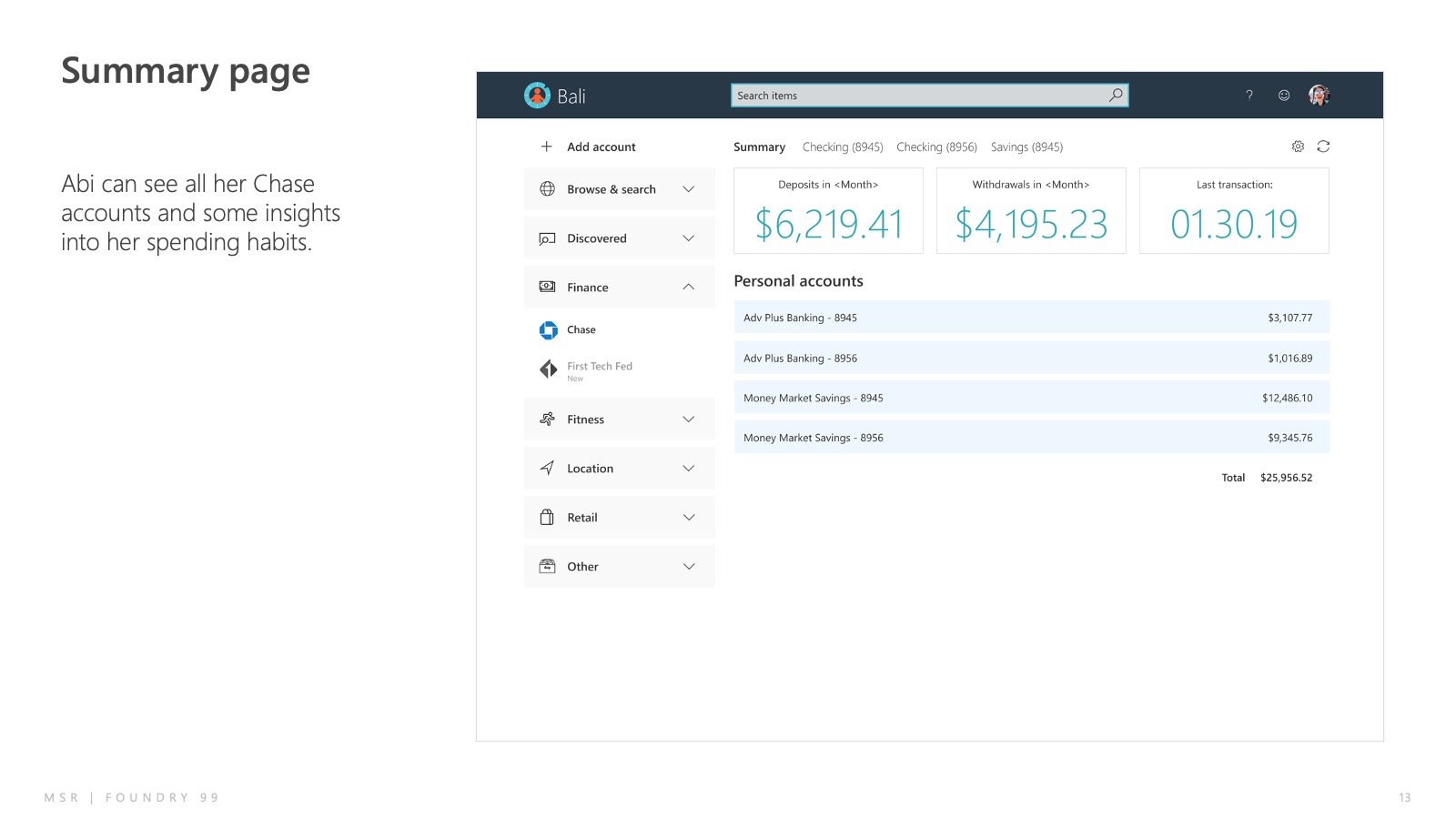1456x819 pixels.
Task: Open the user profile avatar
Action: point(1319,96)
